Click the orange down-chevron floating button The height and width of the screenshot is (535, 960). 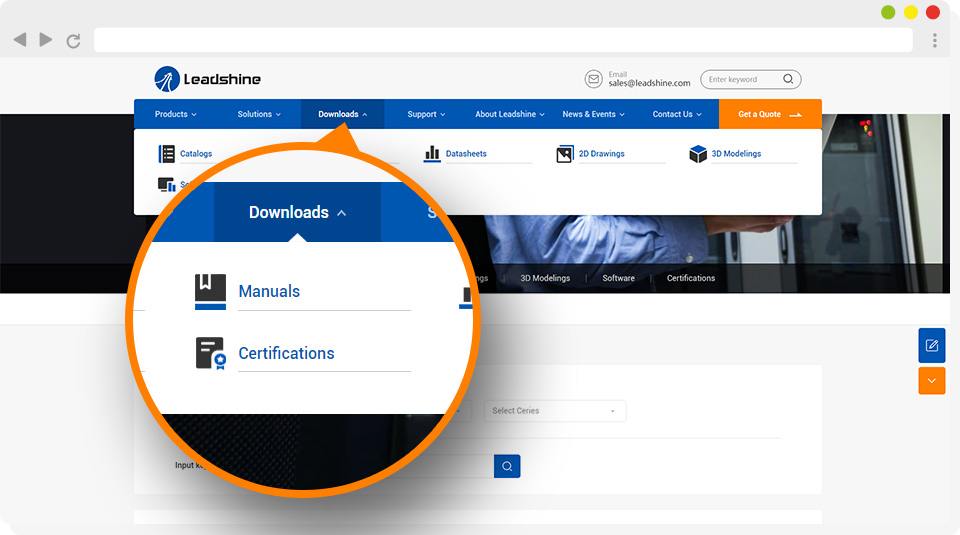(932, 381)
